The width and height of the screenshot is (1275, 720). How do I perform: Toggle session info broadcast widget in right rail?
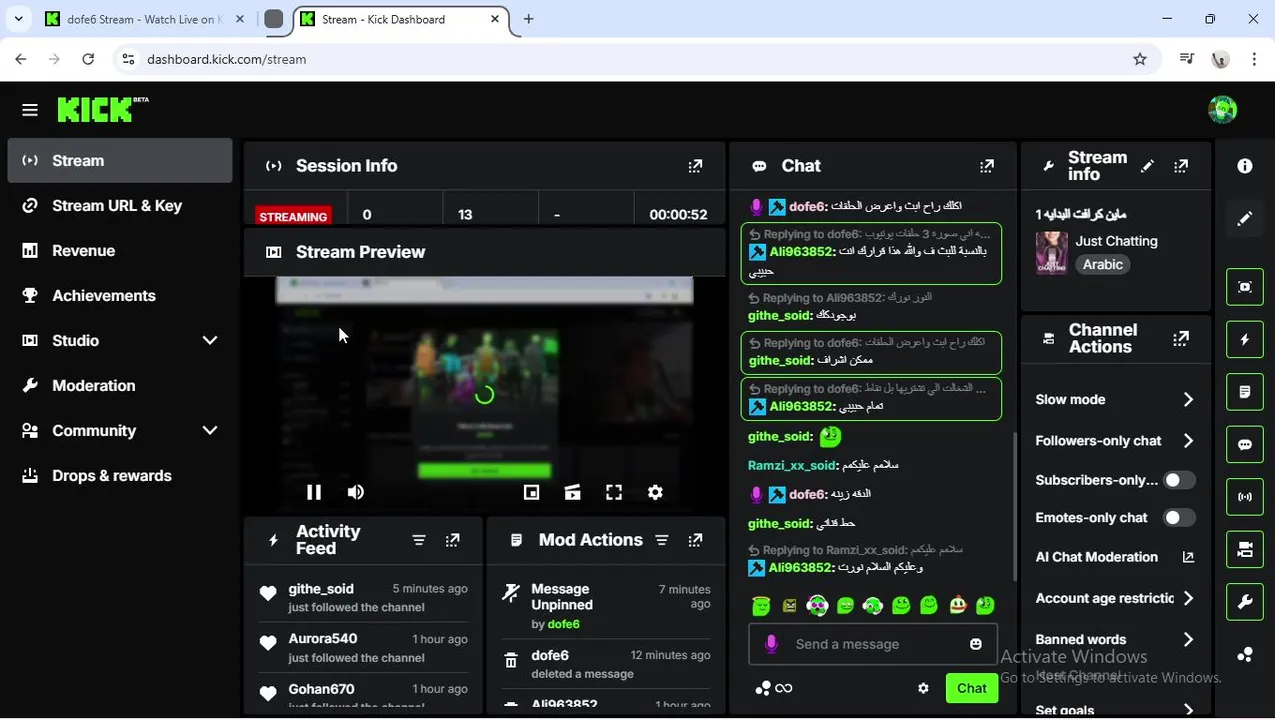(x=1245, y=497)
